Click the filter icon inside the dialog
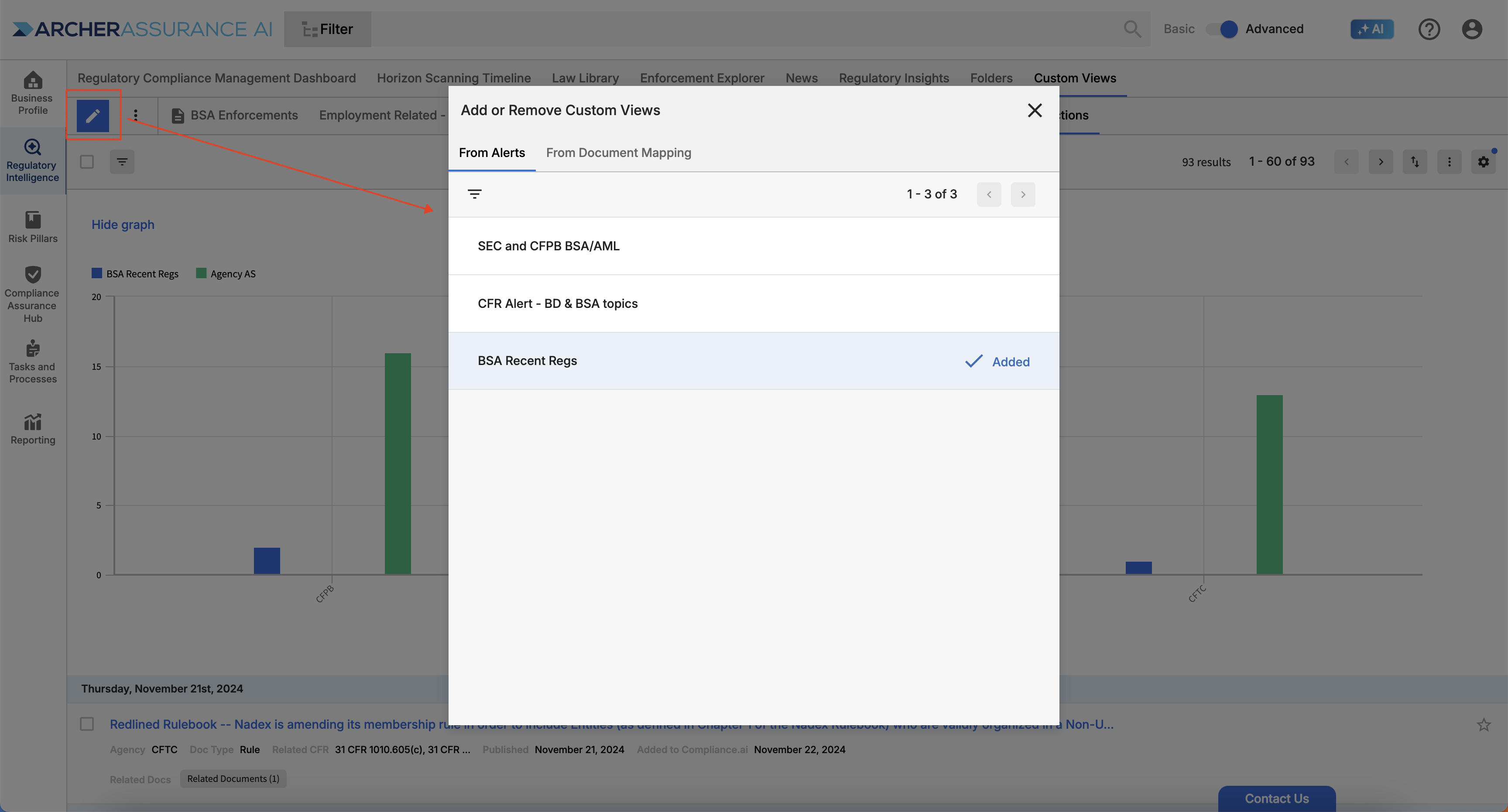Screen dimensions: 1508x812 tap(475, 194)
